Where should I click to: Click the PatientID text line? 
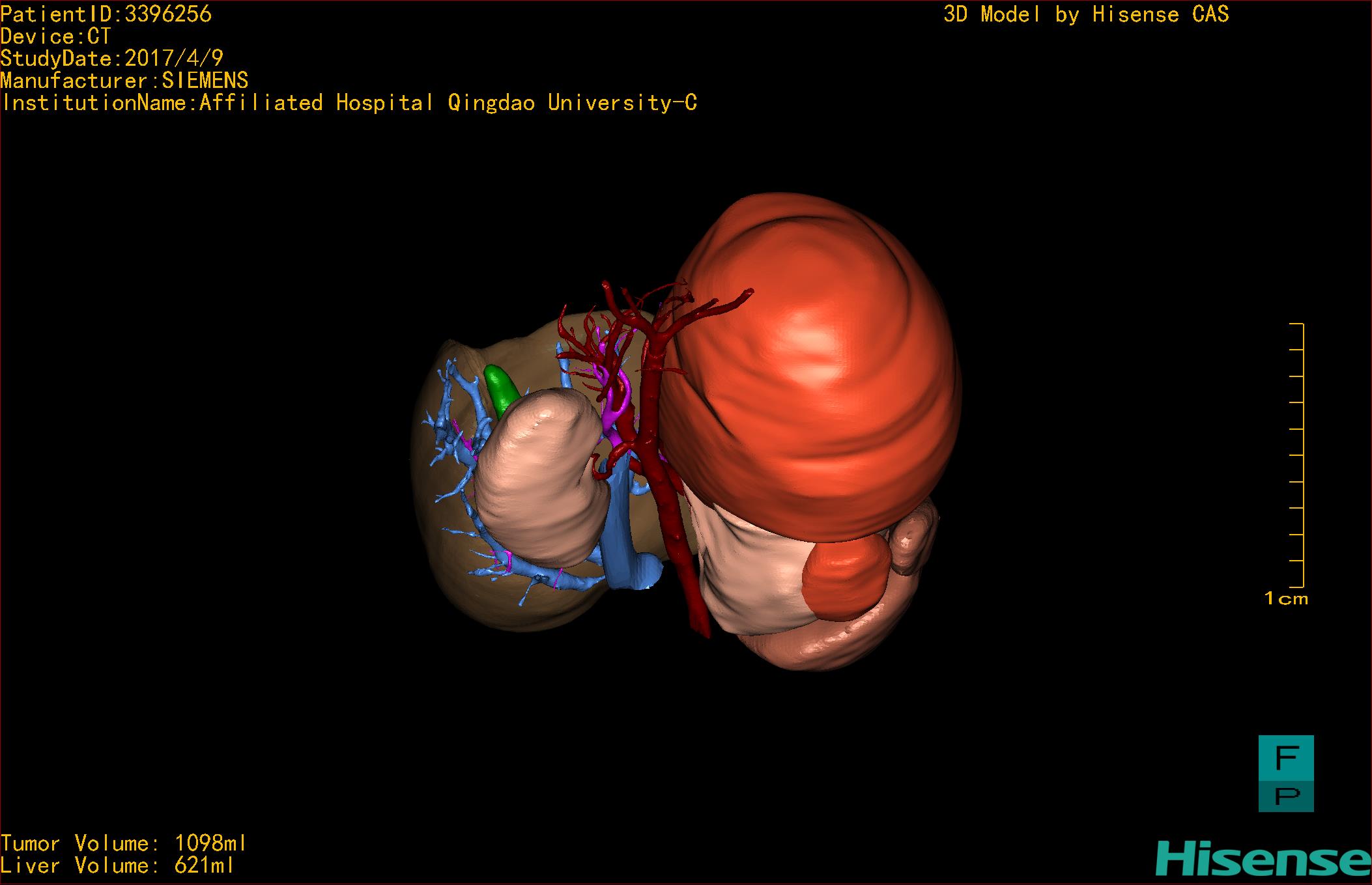tap(106, 14)
